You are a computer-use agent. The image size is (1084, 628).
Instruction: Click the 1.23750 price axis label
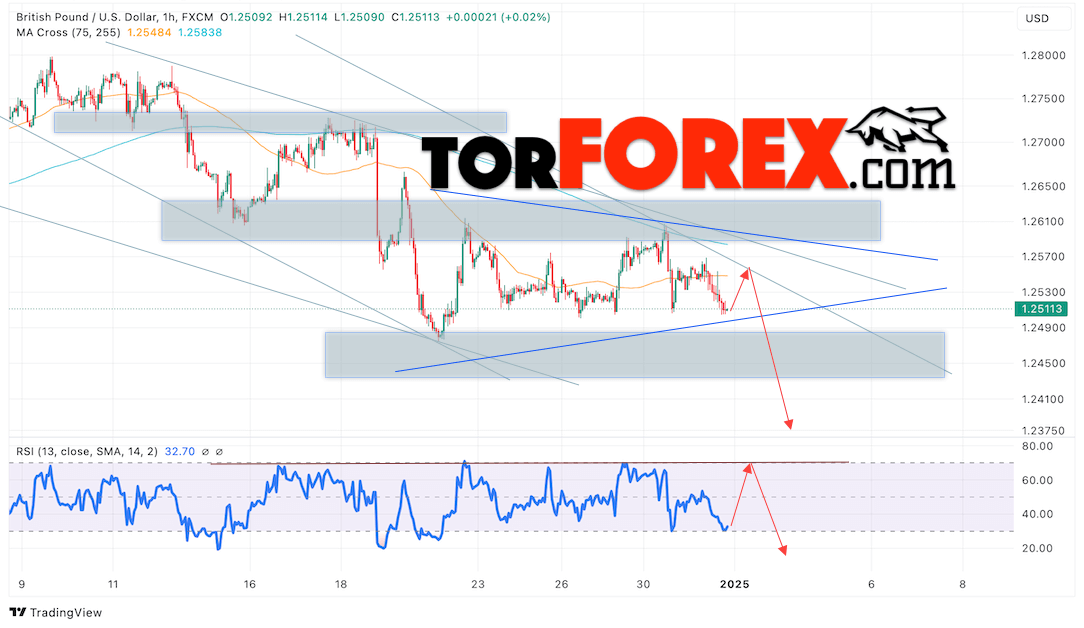coord(1043,430)
